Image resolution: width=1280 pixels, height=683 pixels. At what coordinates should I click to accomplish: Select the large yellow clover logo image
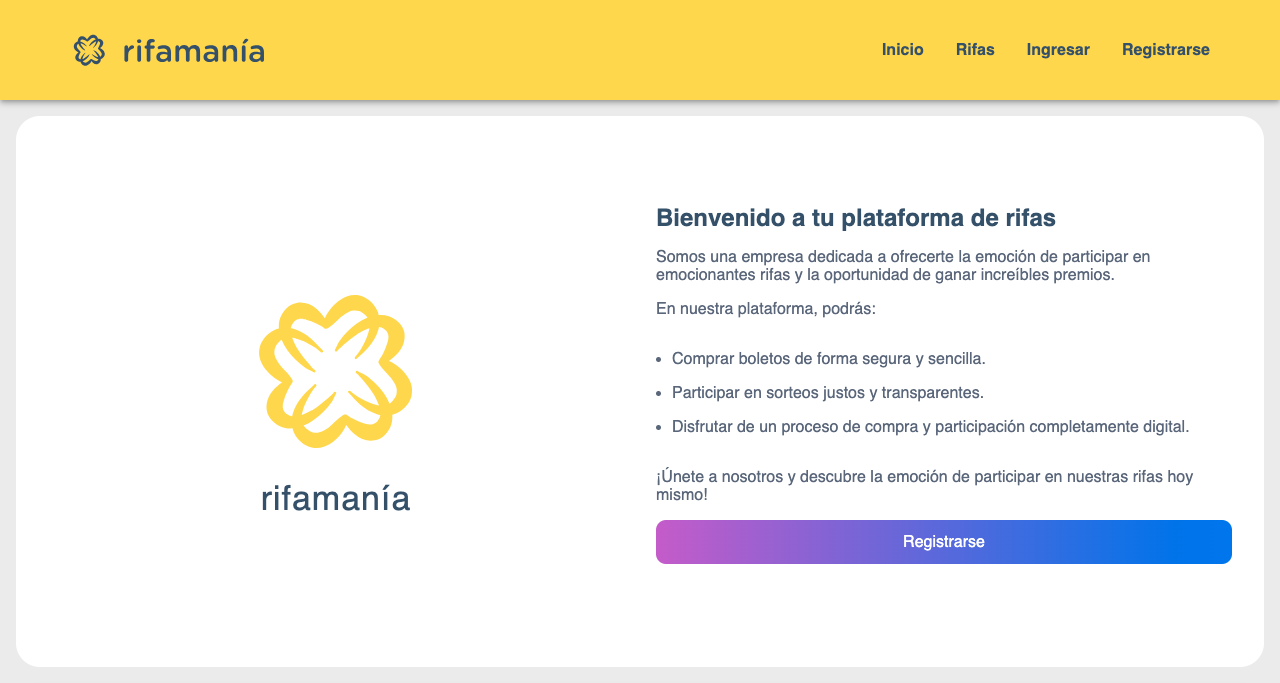tap(335, 370)
